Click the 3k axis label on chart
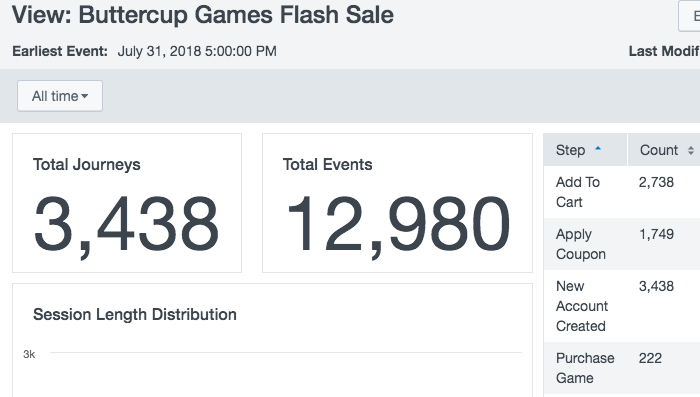Viewport: 700px width, 397px height. 29,354
